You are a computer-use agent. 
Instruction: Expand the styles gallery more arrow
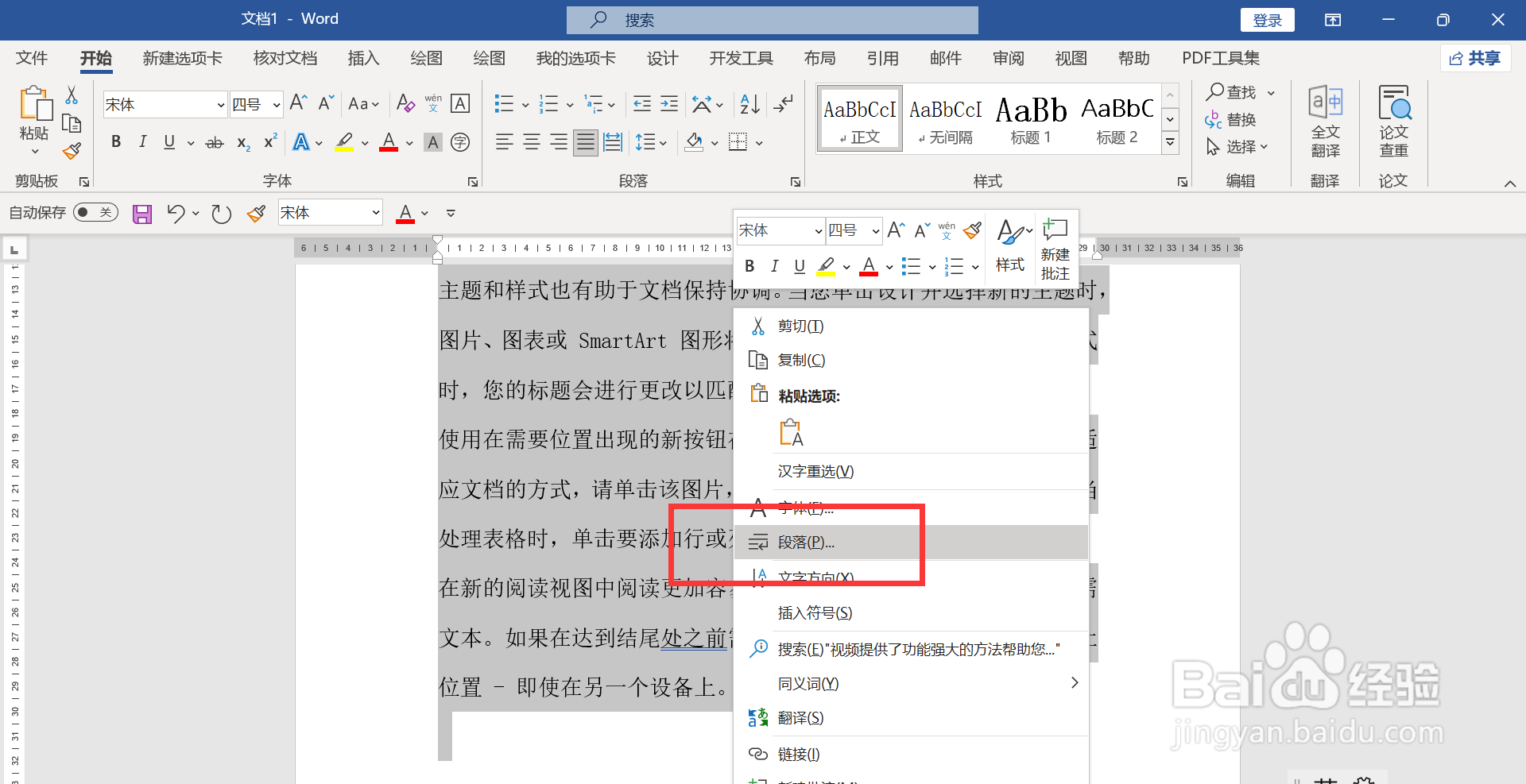pyautogui.click(x=1170, y=143)
